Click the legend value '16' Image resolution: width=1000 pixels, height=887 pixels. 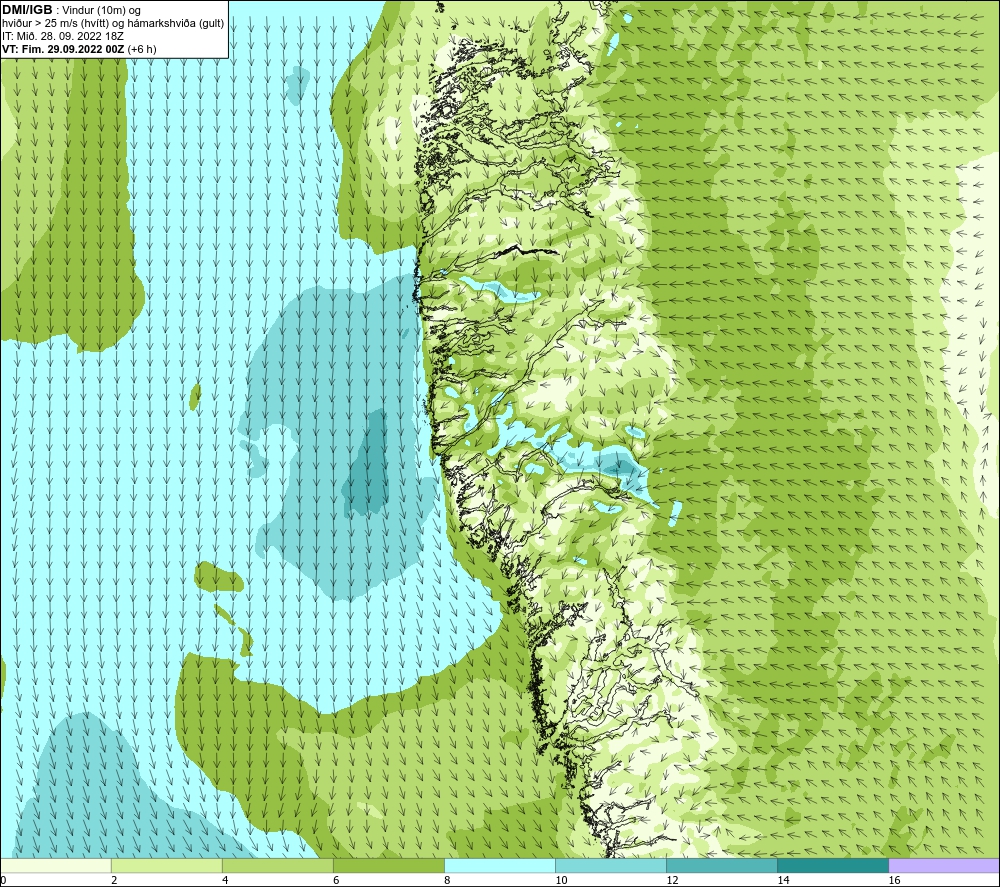(x=894, y=880)
